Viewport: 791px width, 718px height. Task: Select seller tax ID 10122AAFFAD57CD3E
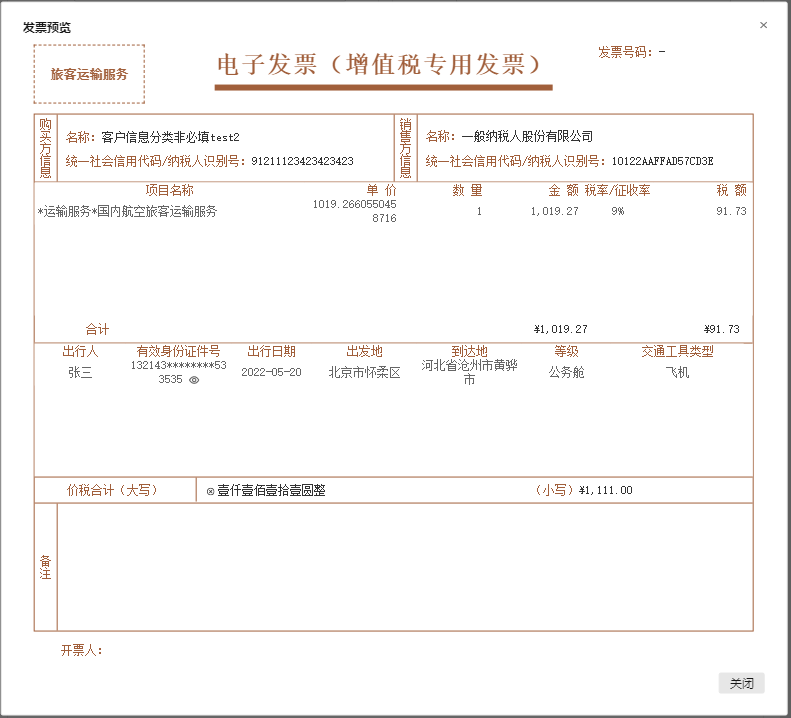pyautogui.click(x=663, y=161)
